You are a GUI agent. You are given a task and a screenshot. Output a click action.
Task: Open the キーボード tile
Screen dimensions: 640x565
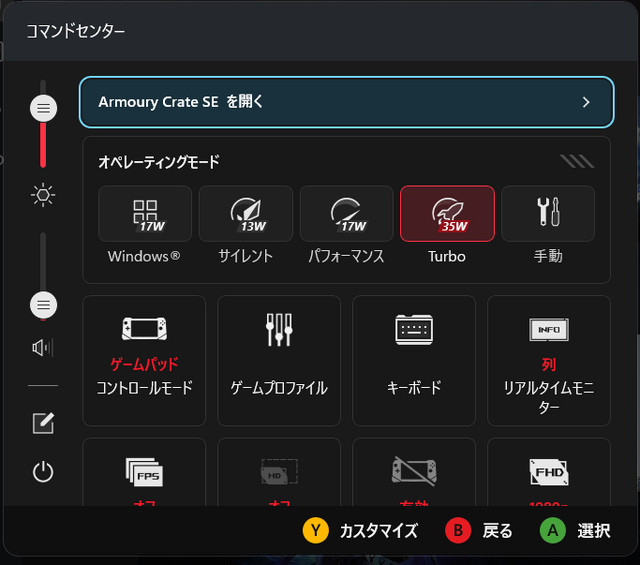tap(413, 360)
